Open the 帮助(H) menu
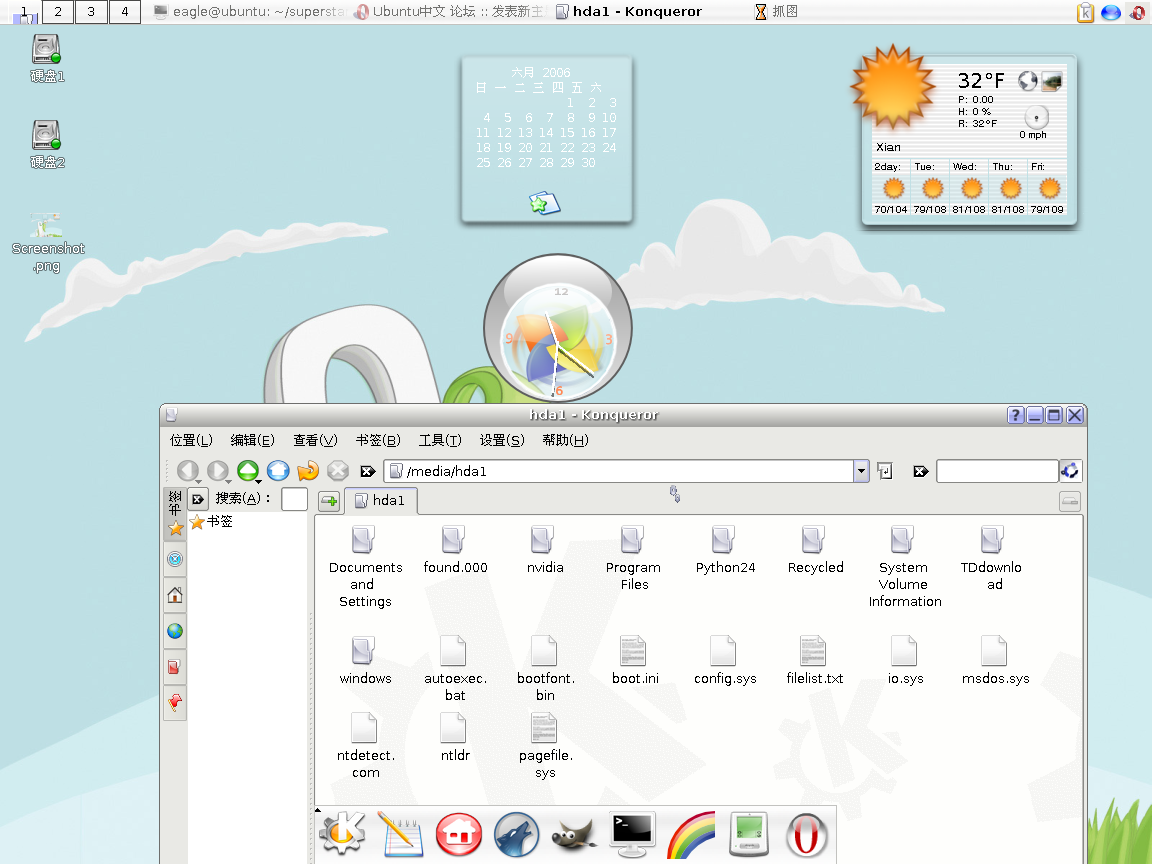This screenshot has height=864, width=1152. pos(565,440)
